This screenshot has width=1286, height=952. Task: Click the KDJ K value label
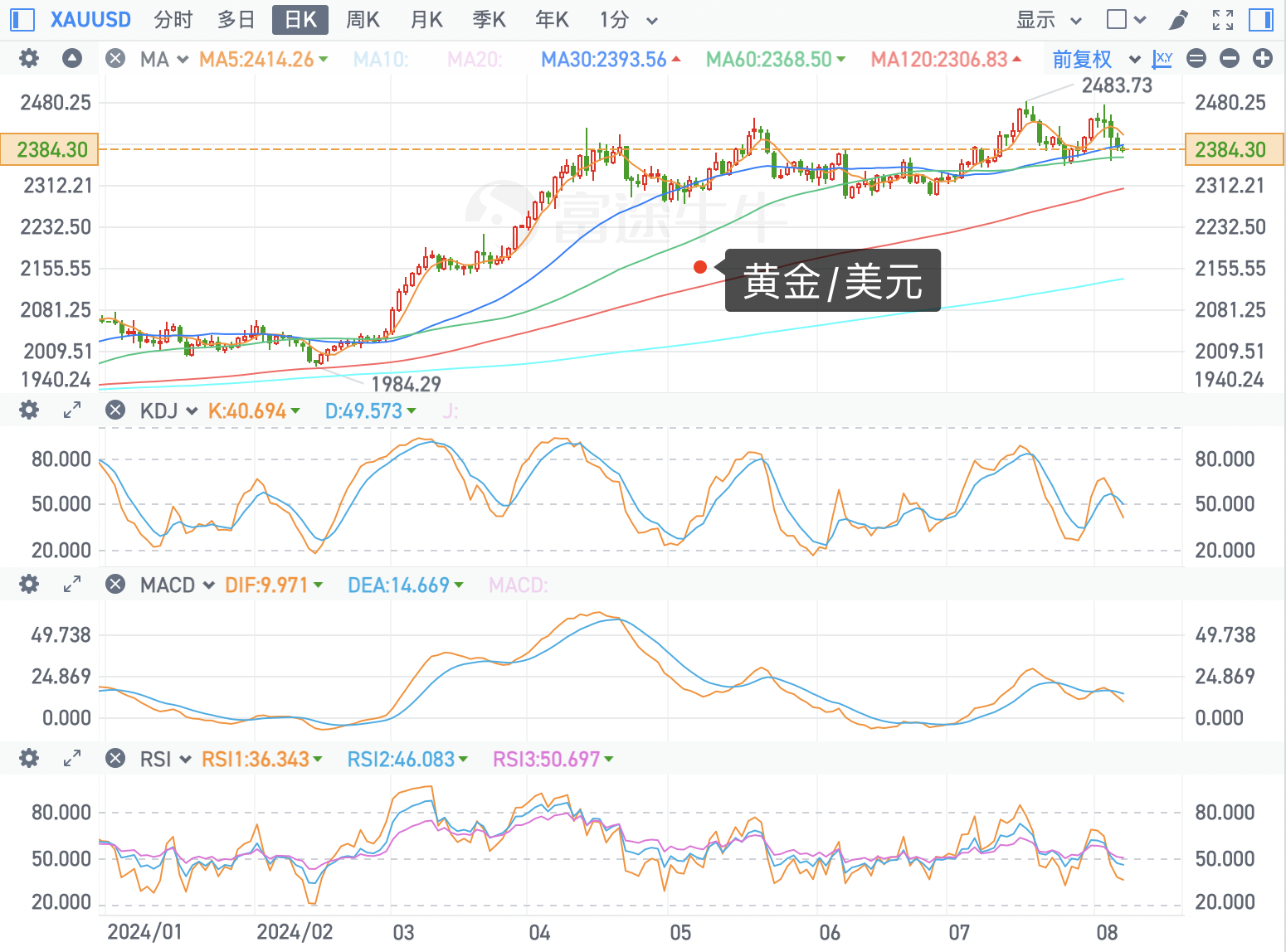click(x=253, y=410)
